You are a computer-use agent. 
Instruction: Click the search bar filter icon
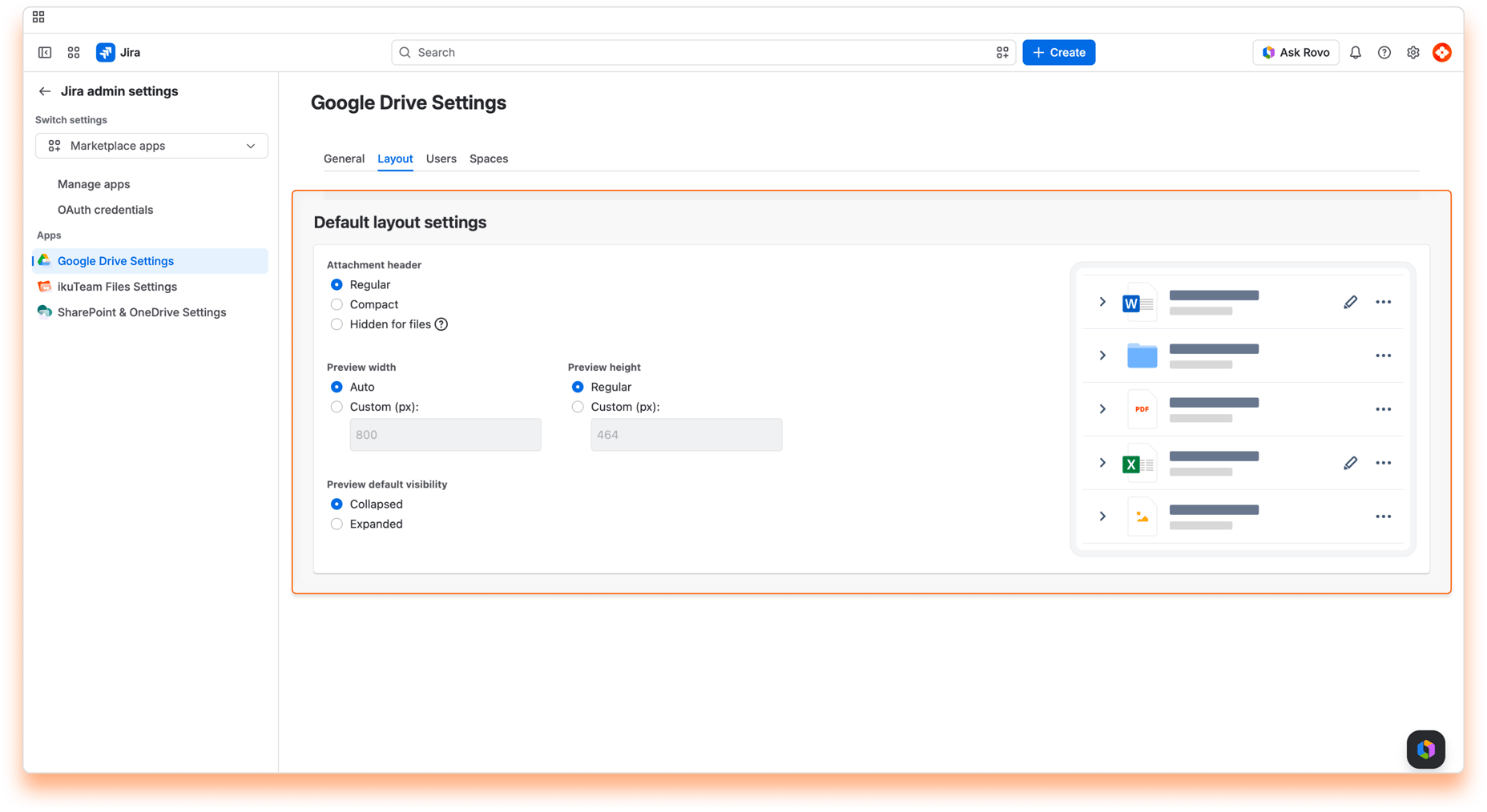coord(1002,53)
